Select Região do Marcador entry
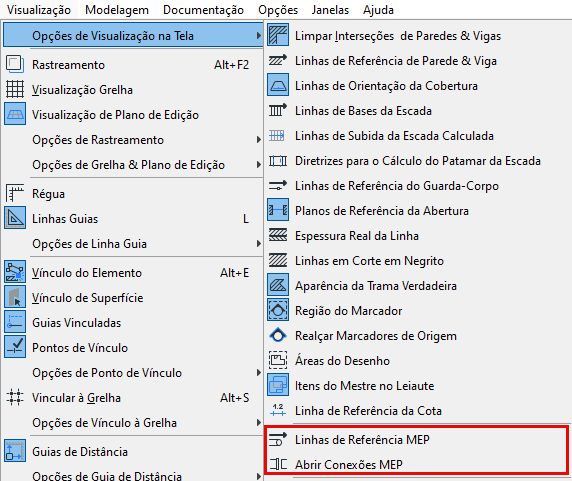 [x=418, y=310]
